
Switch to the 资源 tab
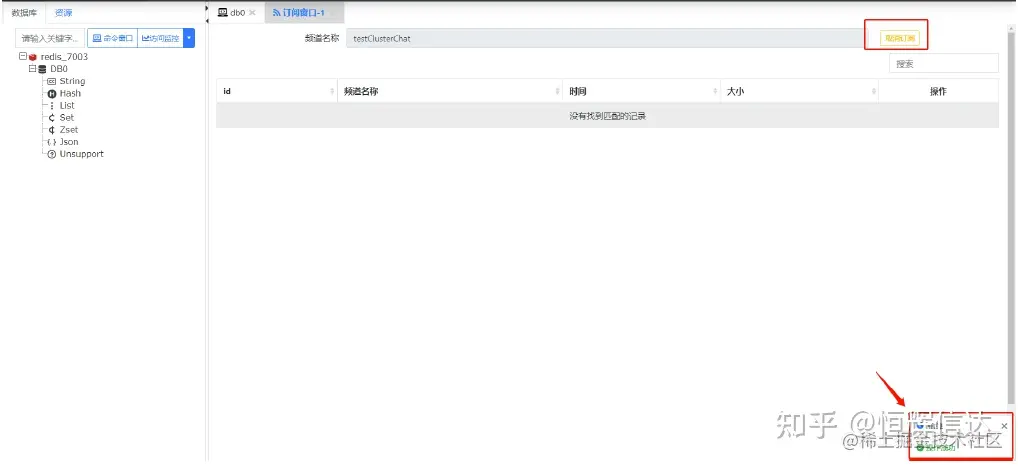[64, 12]
